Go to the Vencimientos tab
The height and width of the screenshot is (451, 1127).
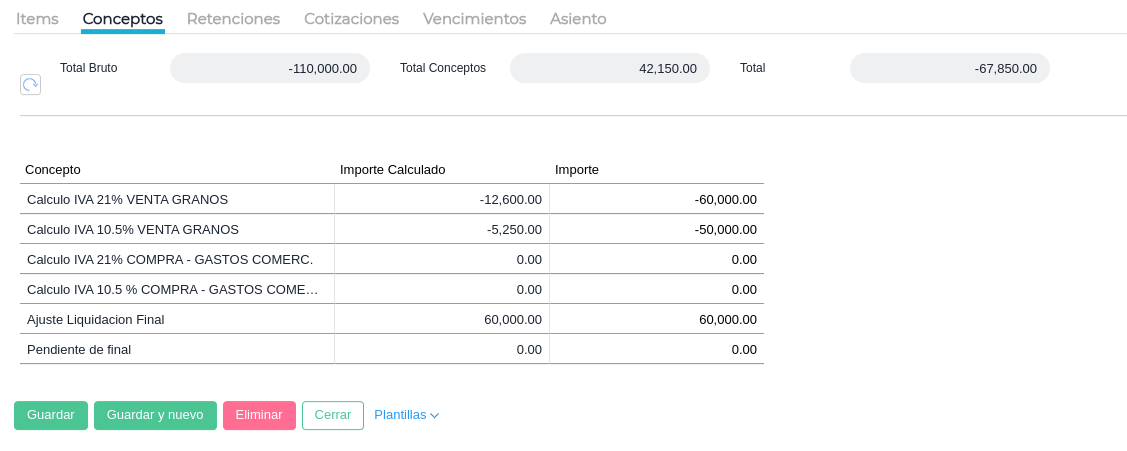[474, 19]
